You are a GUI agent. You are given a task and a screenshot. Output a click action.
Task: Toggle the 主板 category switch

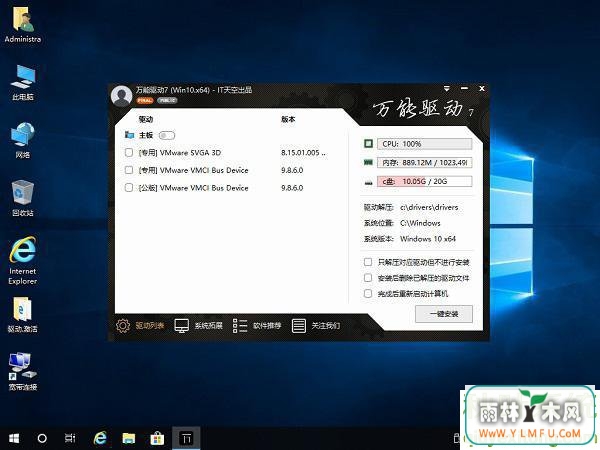tap(167, 135)
